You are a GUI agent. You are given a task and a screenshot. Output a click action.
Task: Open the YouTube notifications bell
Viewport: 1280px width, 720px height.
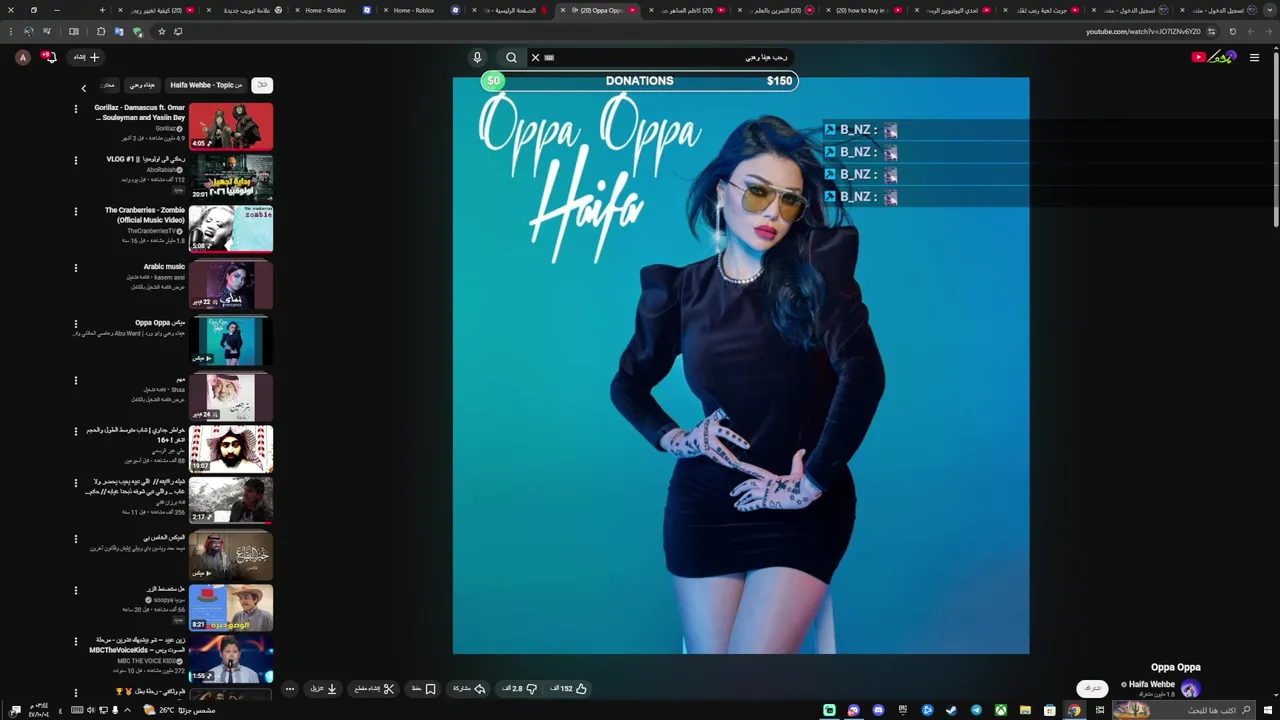pyautogui.click(x=49, y=57)
